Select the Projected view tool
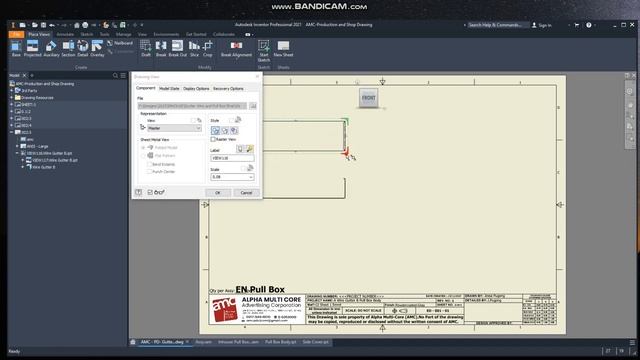 coord(32,49)
